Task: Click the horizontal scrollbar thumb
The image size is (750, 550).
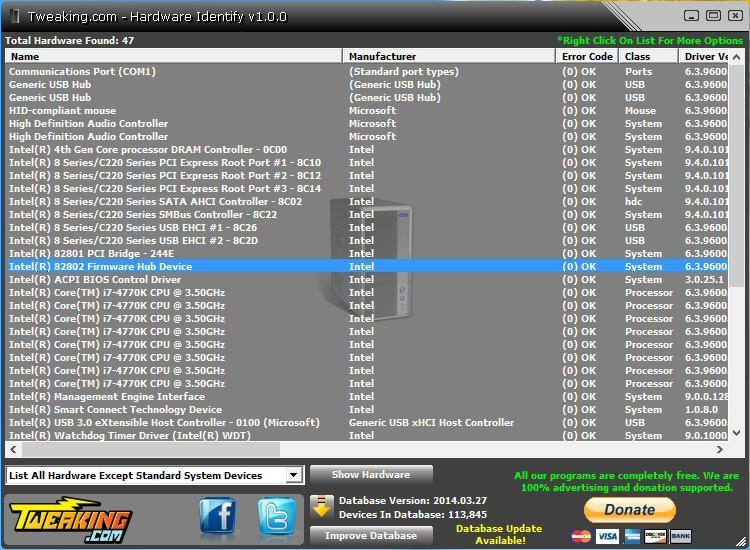Action: [x=151, y=449]
